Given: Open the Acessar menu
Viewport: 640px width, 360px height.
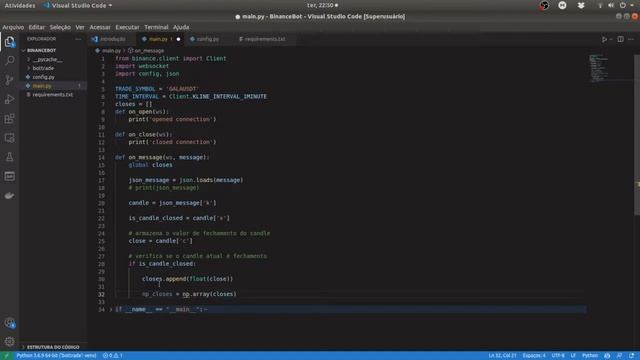Looking at the screenshot, I should [100, 27].
